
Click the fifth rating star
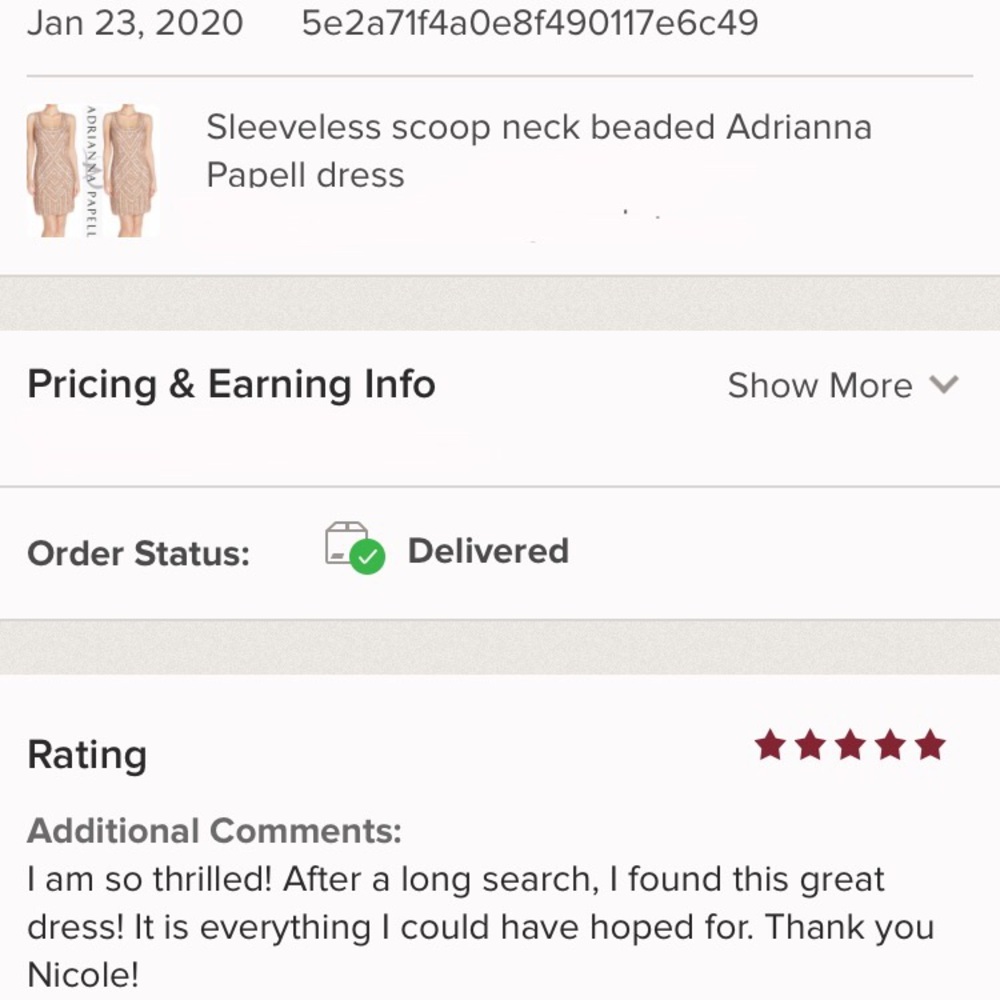coord(930,745)
